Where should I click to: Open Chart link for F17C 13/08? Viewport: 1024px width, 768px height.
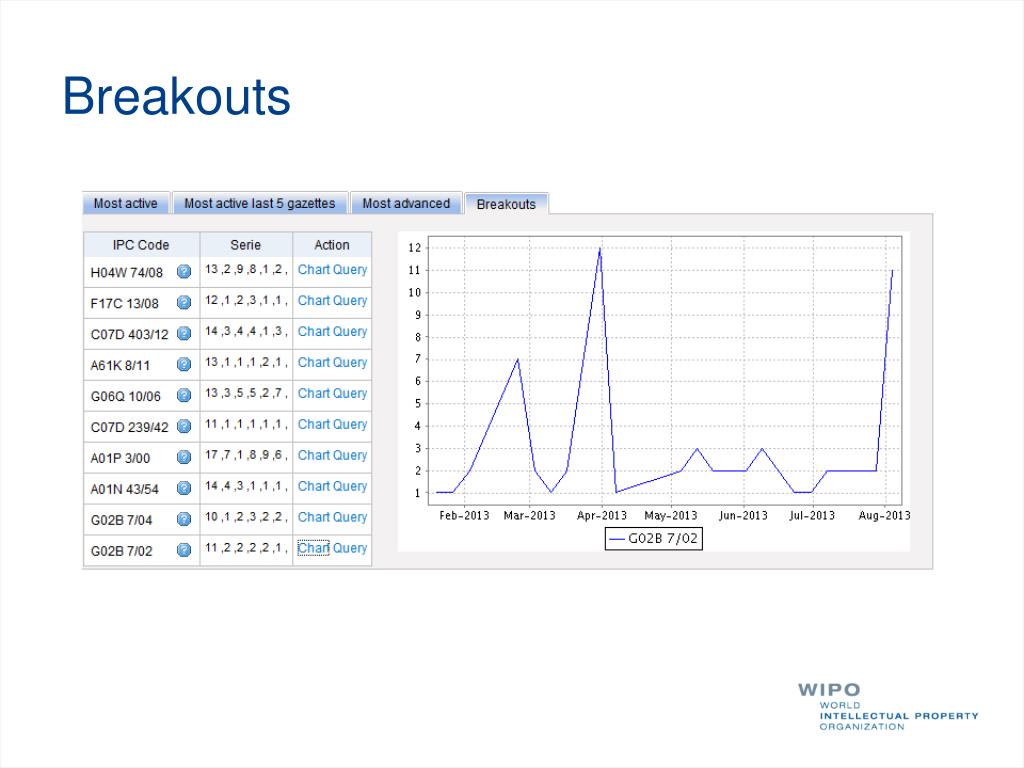pos(313,300)
